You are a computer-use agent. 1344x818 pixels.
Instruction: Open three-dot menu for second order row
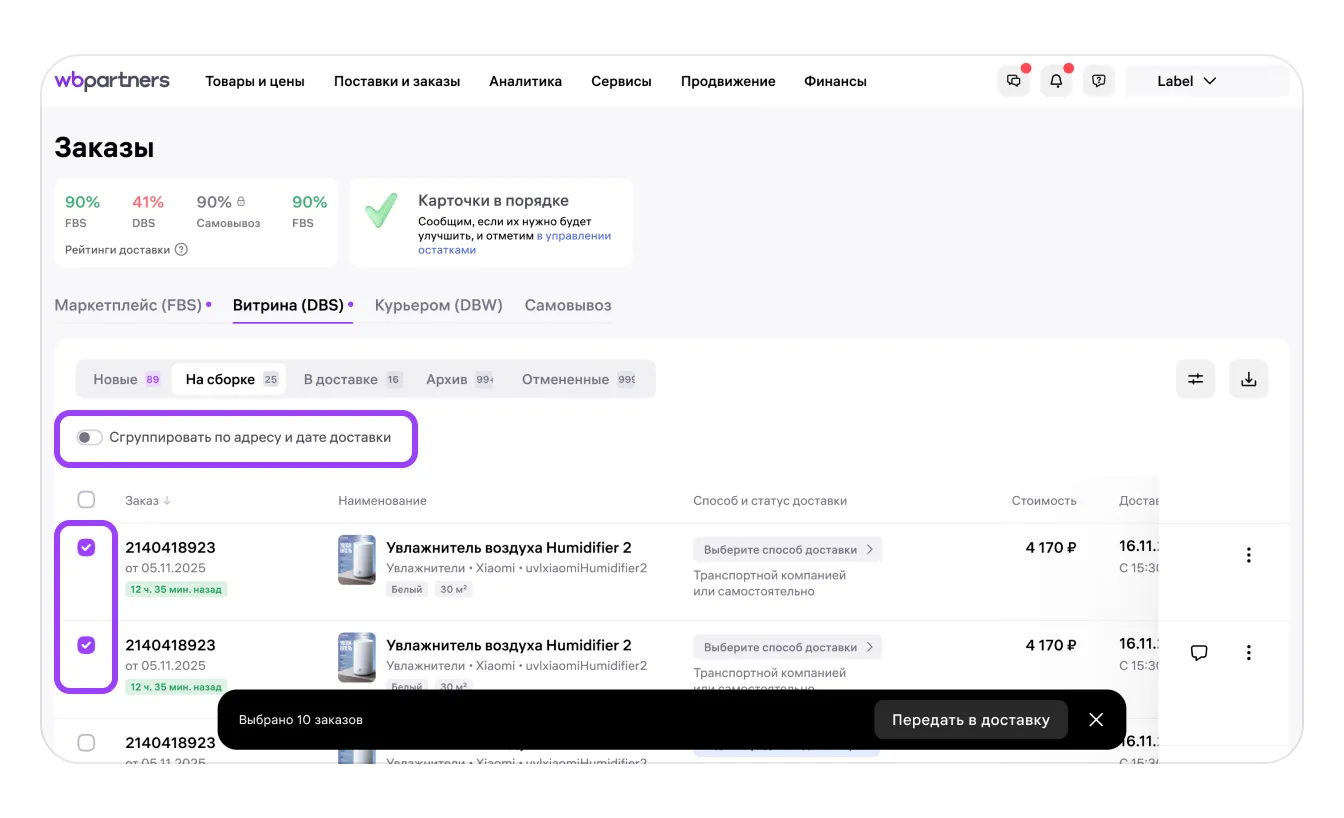(1248, 653)
